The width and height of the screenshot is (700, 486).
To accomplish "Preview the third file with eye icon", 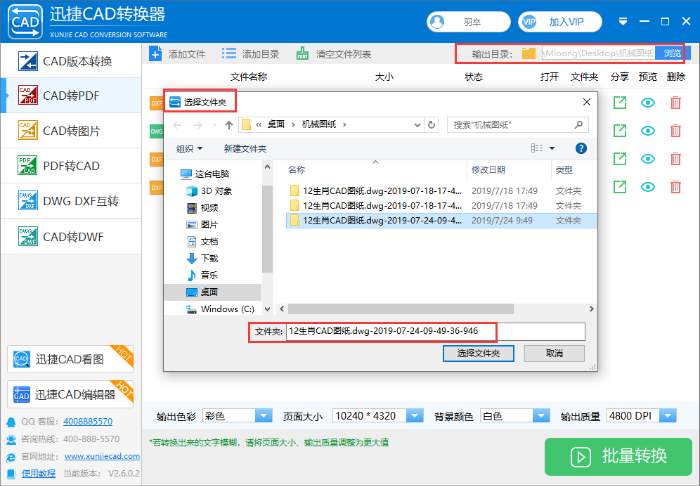I will pos(648,159).
